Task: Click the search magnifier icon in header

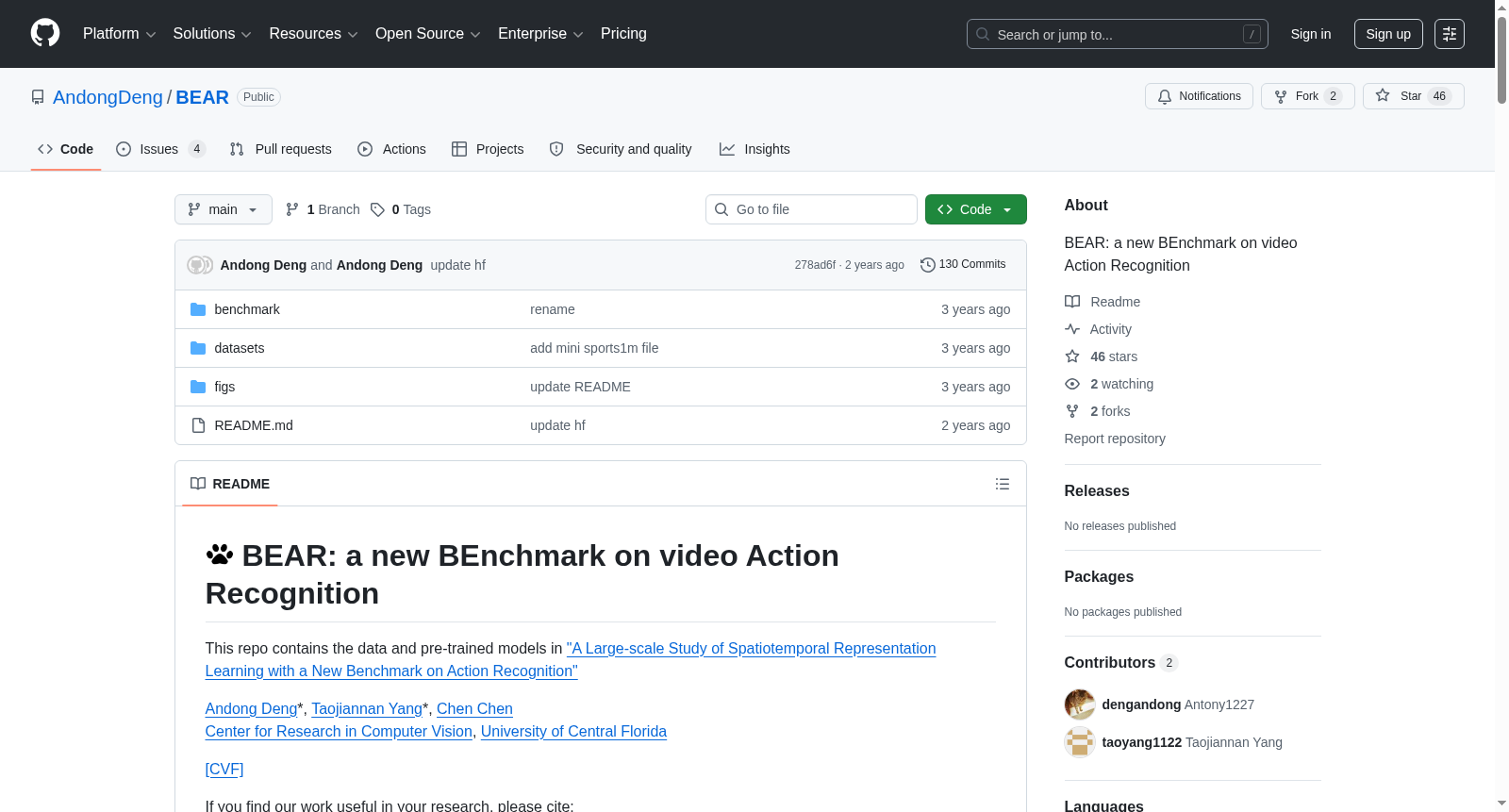Action: tap(983, 34)
